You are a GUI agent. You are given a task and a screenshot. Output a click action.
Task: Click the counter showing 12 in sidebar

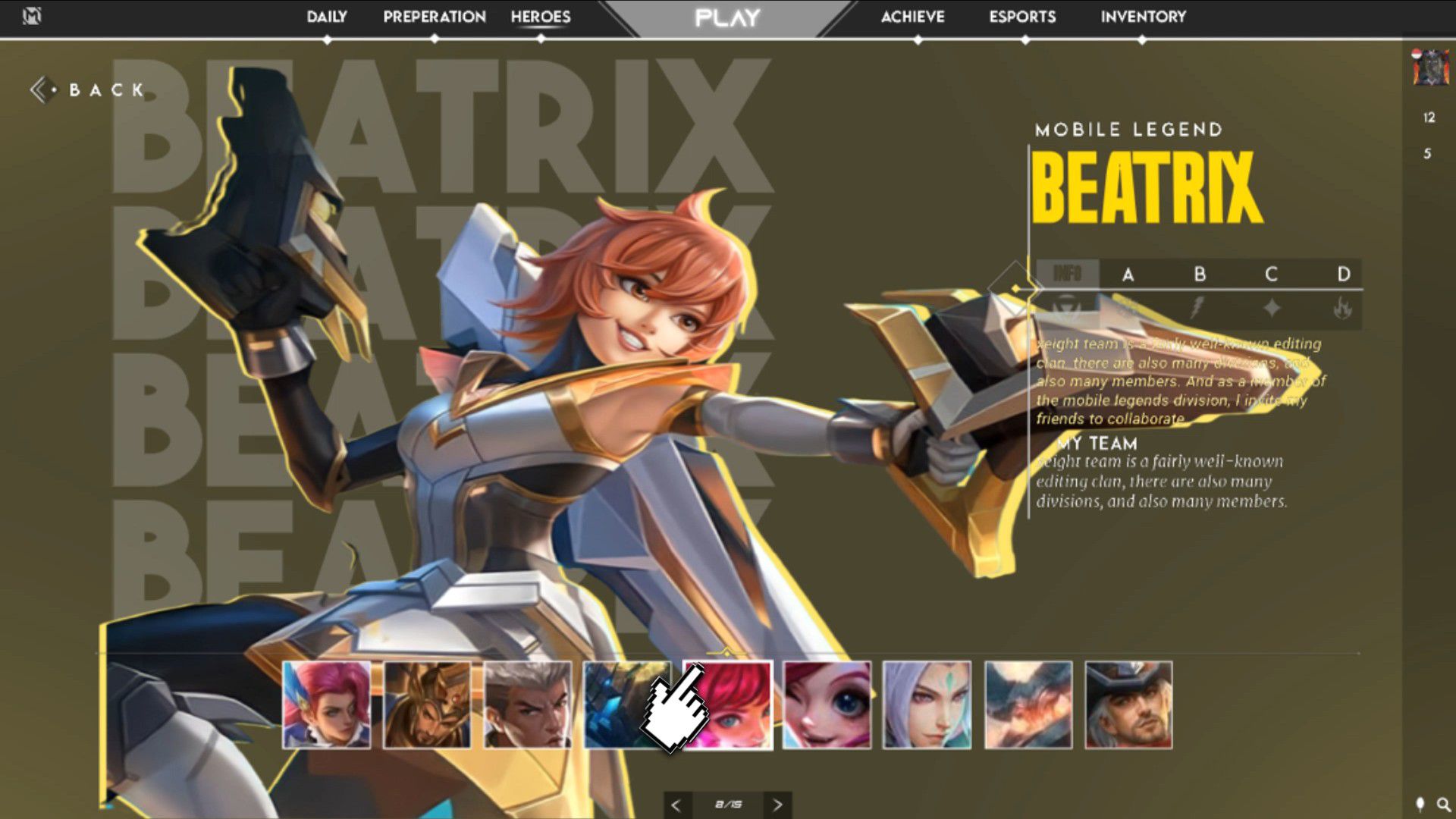click(1429, 118)
